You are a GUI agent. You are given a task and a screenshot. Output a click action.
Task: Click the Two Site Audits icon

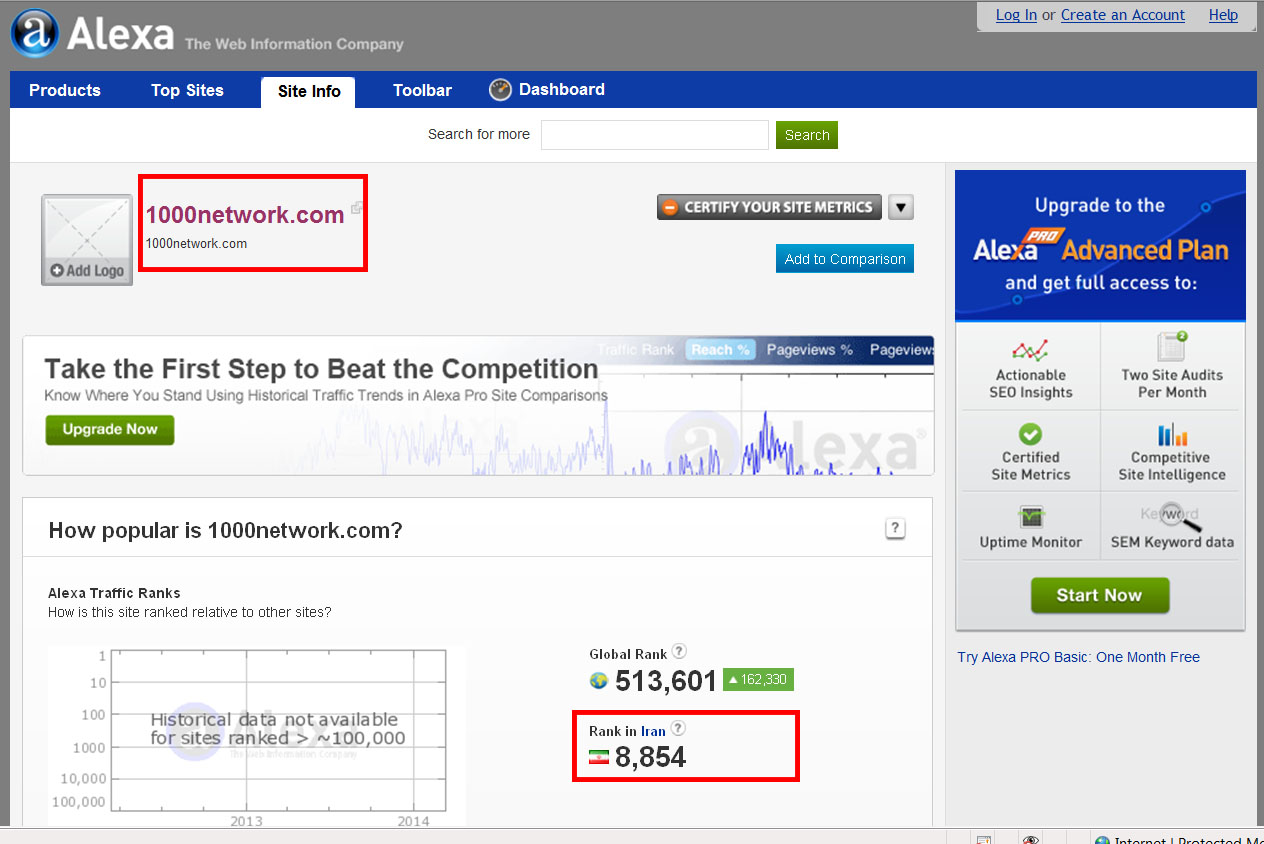coord(1172,347)
